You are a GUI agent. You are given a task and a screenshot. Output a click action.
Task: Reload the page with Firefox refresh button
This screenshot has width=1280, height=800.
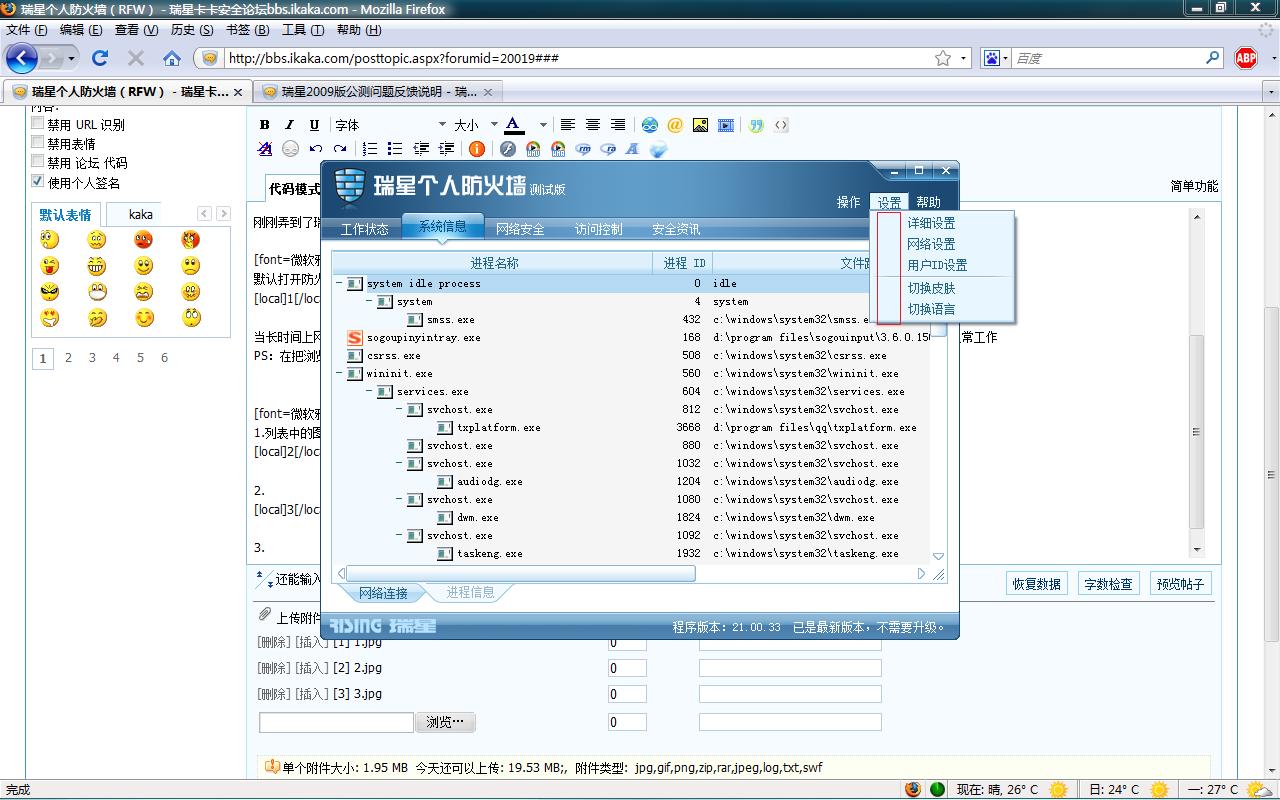point(100,58)
